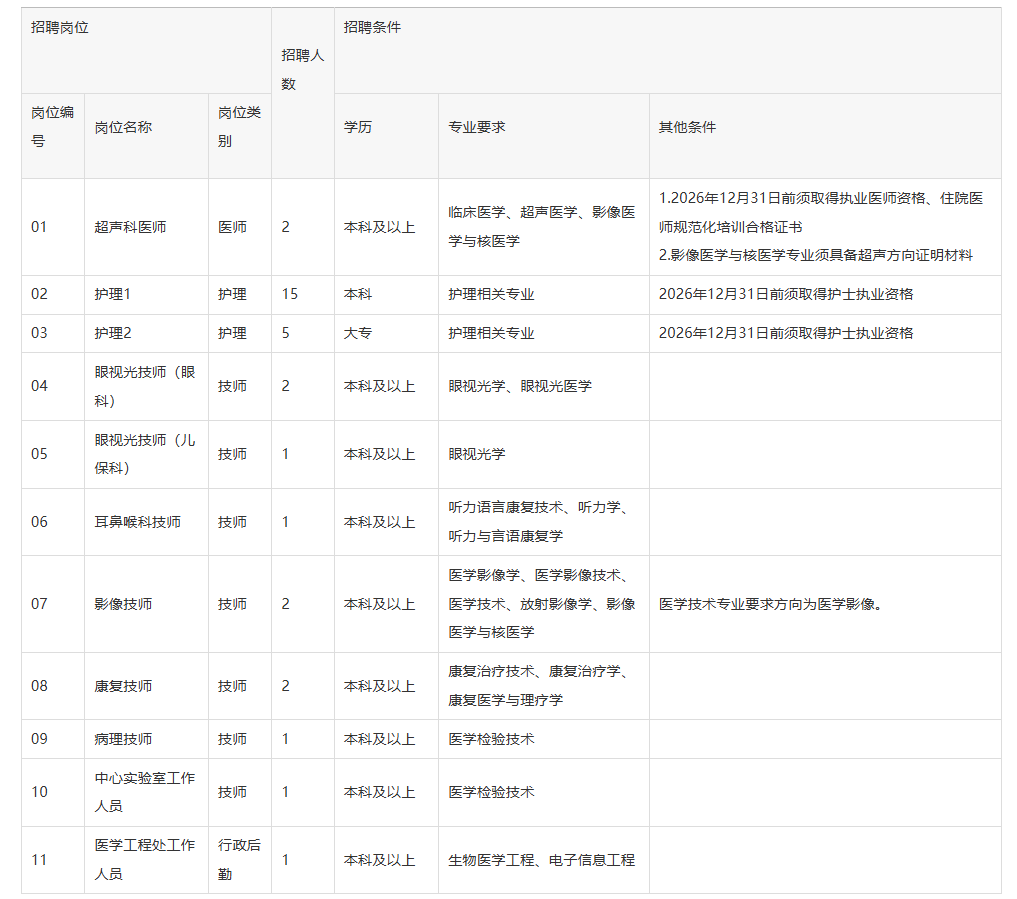Click the 招聘人数 column header
The height and width of the screenshot is (899, 1017).
(302, 70)
